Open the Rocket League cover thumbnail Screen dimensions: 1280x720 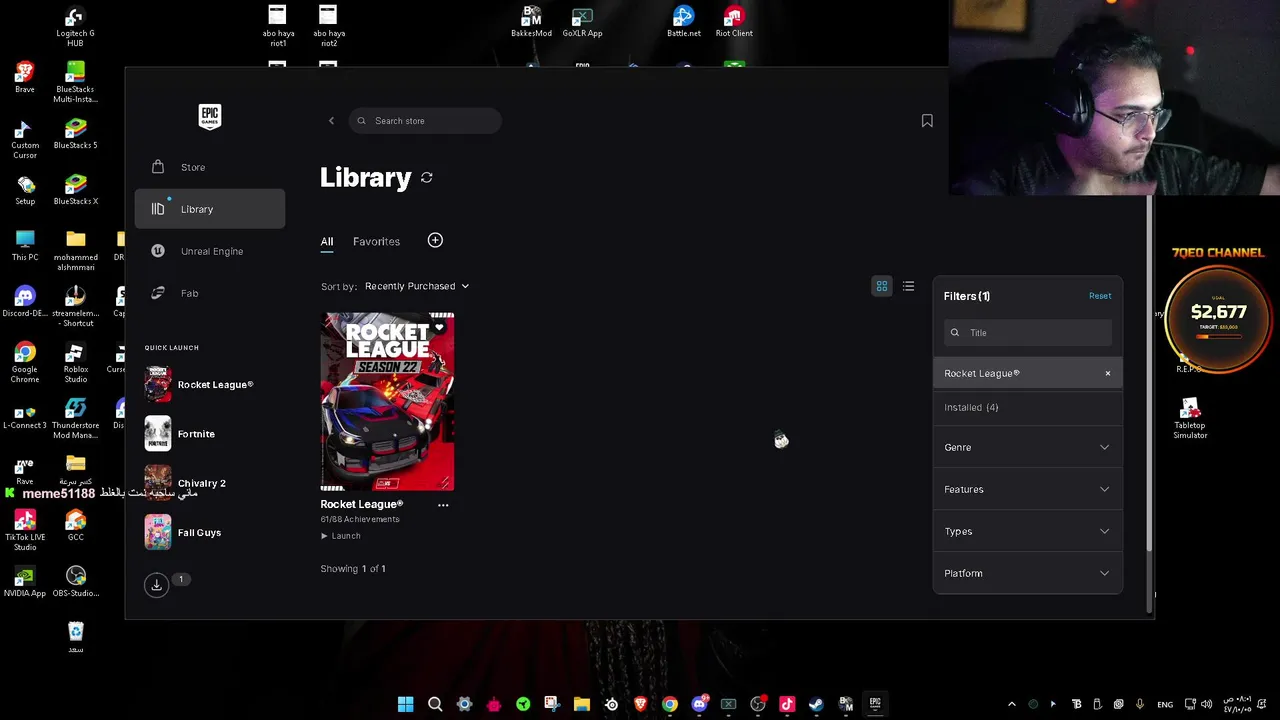point(387,401)
